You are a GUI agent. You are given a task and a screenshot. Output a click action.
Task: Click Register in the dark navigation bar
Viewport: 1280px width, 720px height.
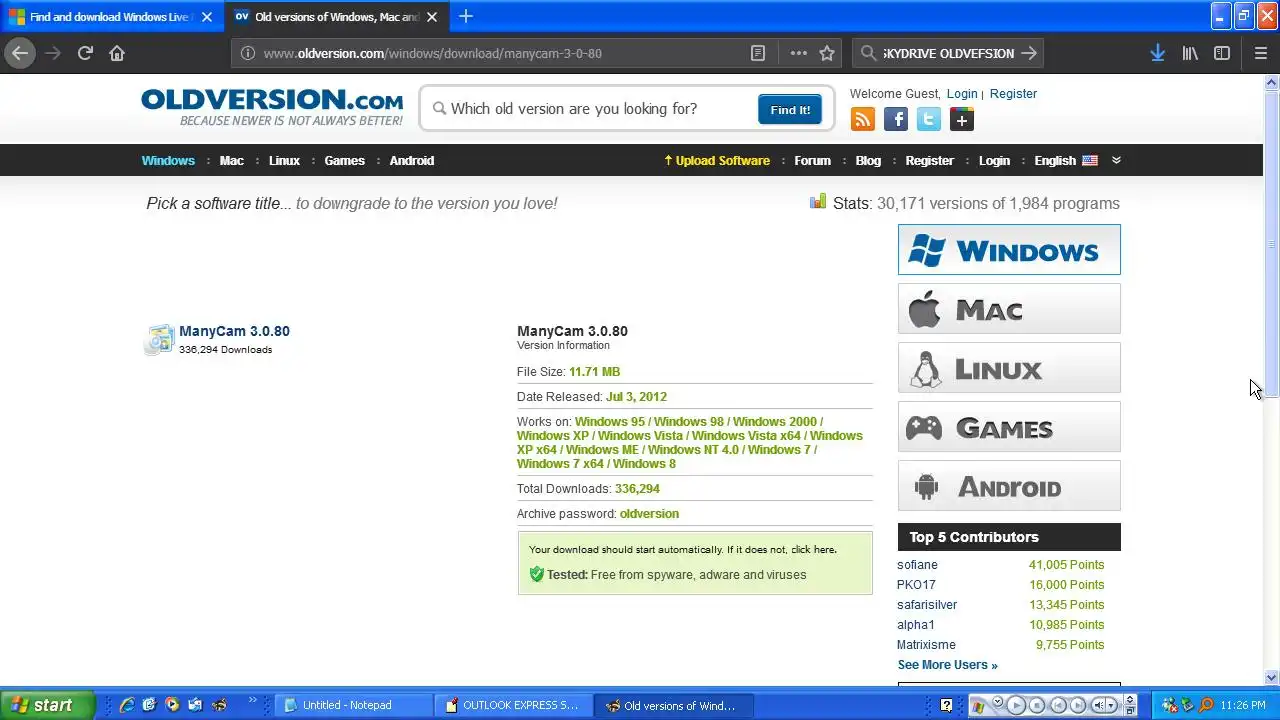click(930, 160)
